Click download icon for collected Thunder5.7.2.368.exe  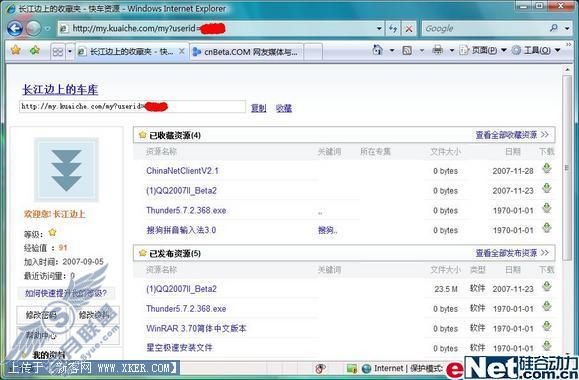point(547,208)
